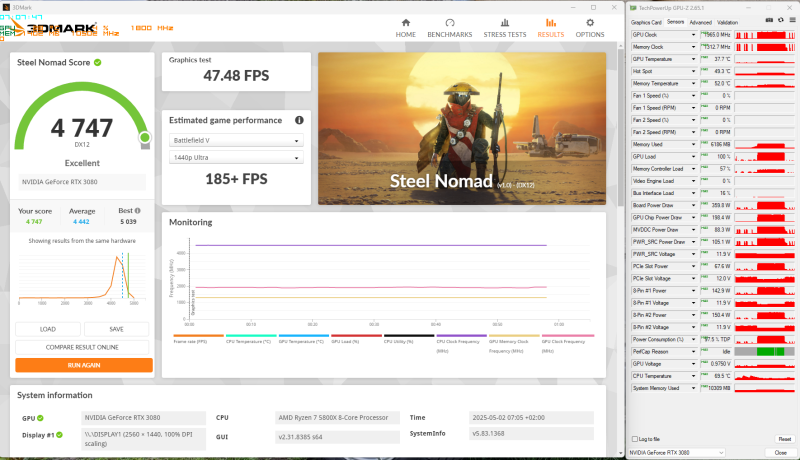Viewport: 800px width, 460px height.
Task: Open the Benchmarks section gauge icon
Action: (x=449, y=22)
